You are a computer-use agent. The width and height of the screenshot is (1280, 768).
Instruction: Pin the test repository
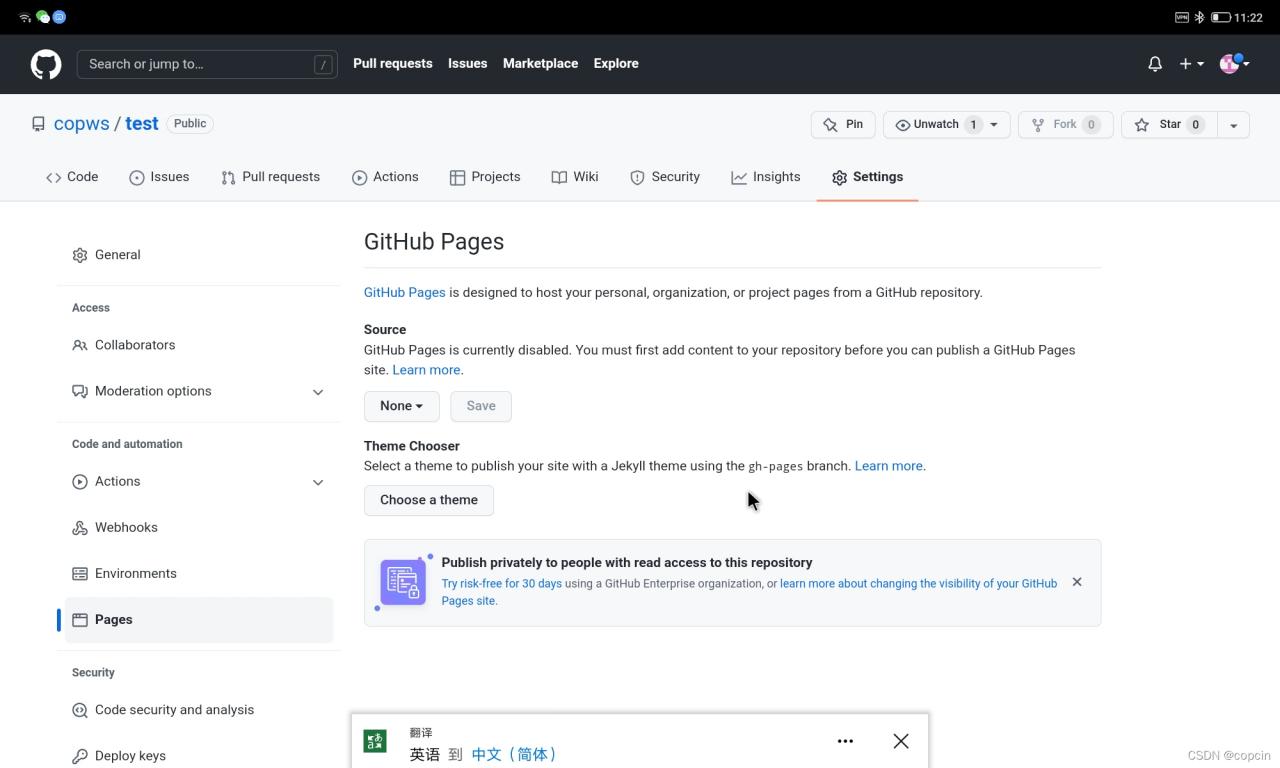843,124
